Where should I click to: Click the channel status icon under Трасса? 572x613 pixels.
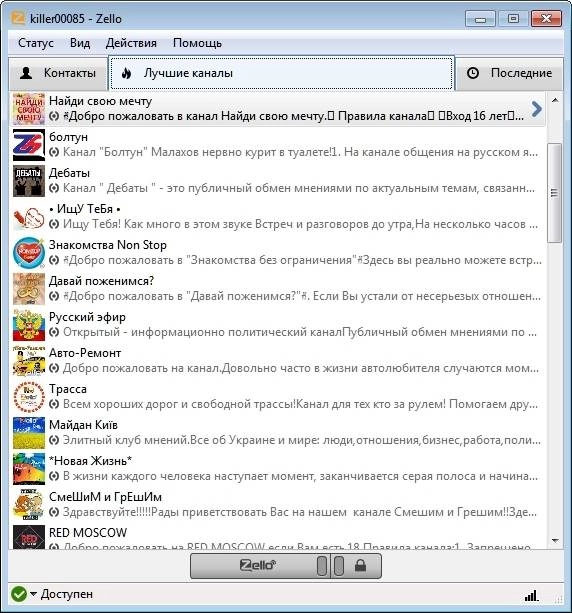click(x=54, y=404)
